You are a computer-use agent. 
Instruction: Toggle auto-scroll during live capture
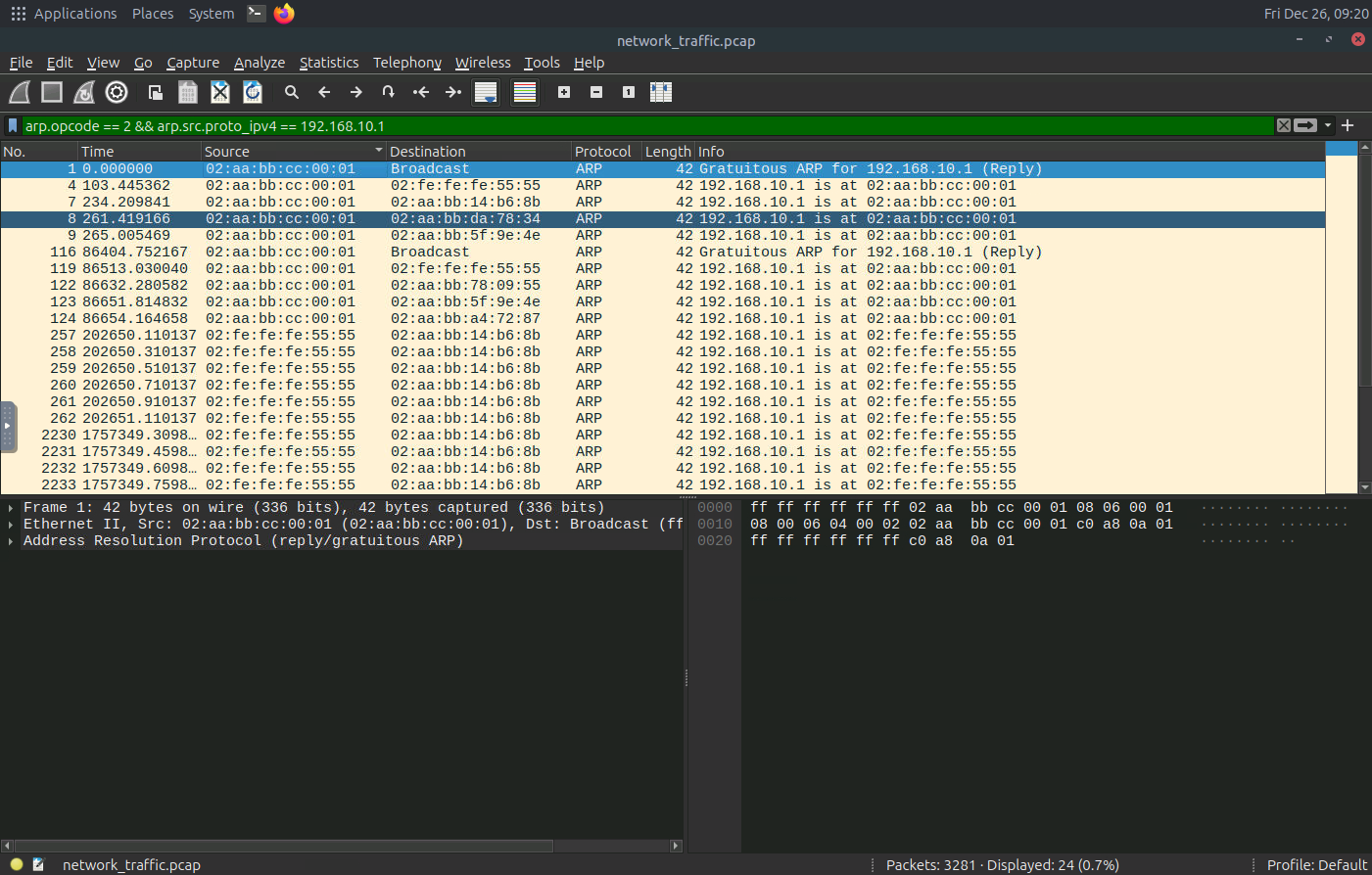486,92
